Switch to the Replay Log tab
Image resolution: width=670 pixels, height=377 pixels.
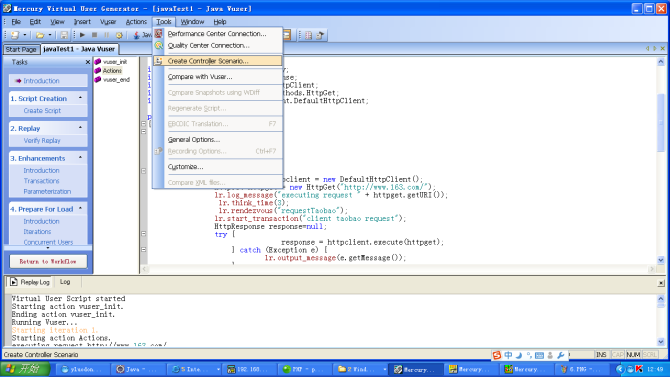click(x=30, y=282)
